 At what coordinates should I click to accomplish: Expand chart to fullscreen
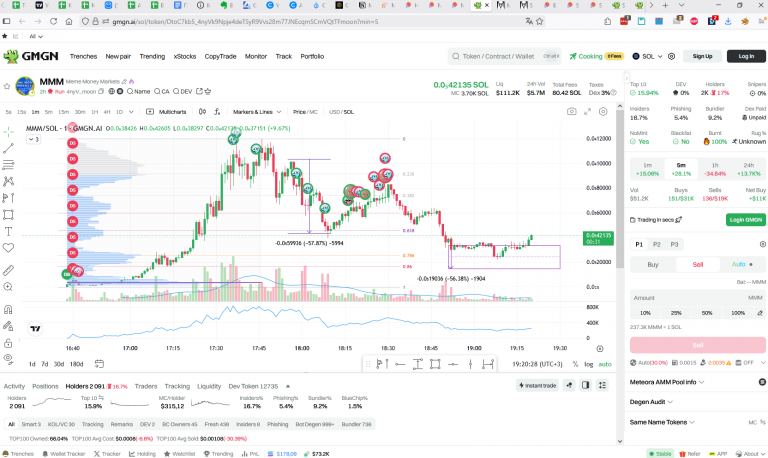click(x=587, y=112)
